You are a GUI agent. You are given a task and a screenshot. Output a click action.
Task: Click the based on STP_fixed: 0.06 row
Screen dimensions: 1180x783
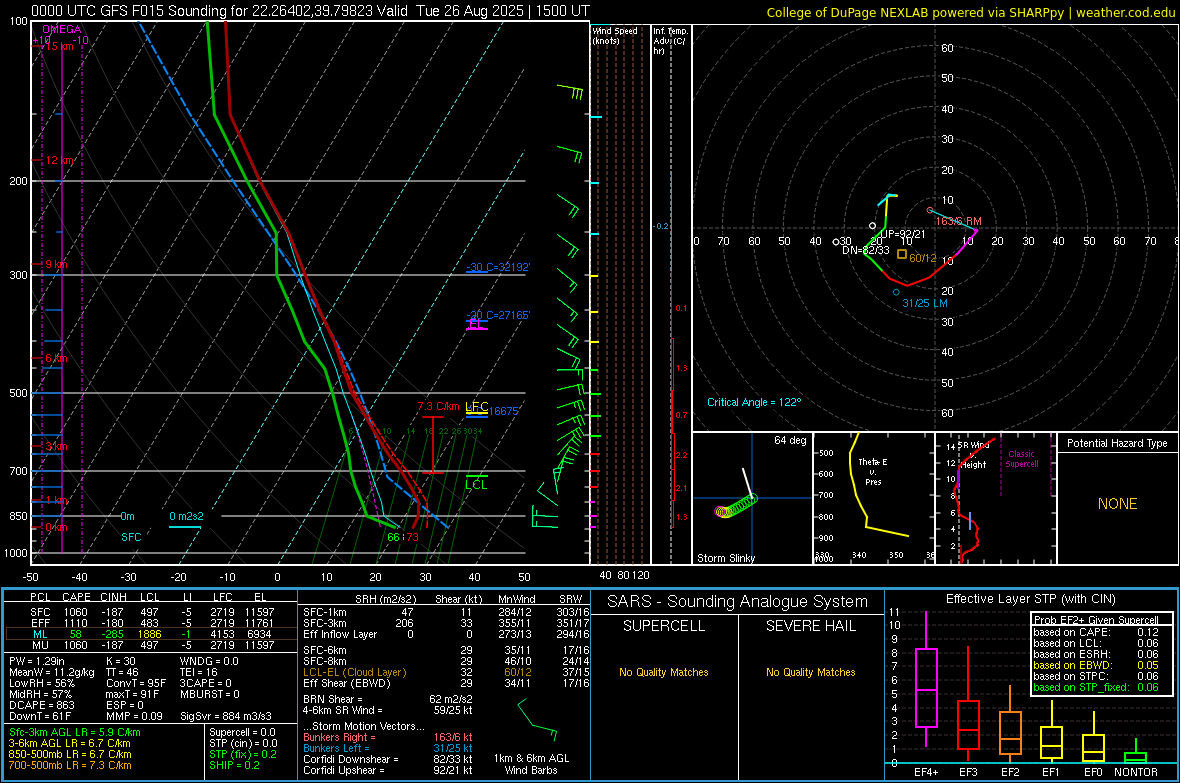click(1096, 687)
